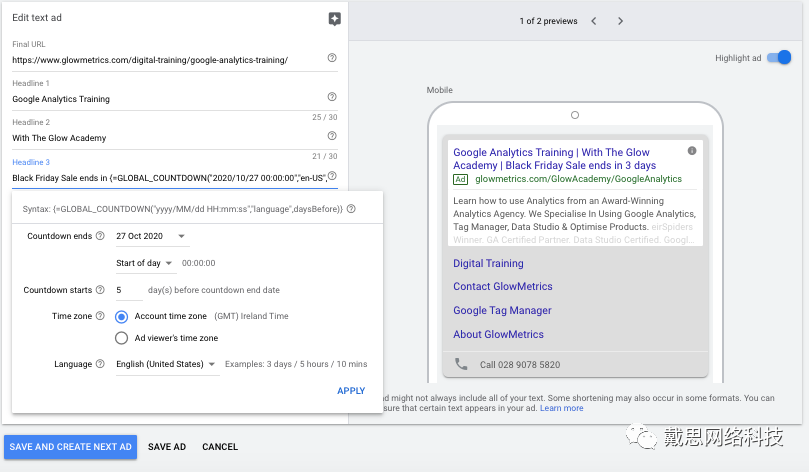Click Google Tag Manager sitelink in preview

point(502,311)
